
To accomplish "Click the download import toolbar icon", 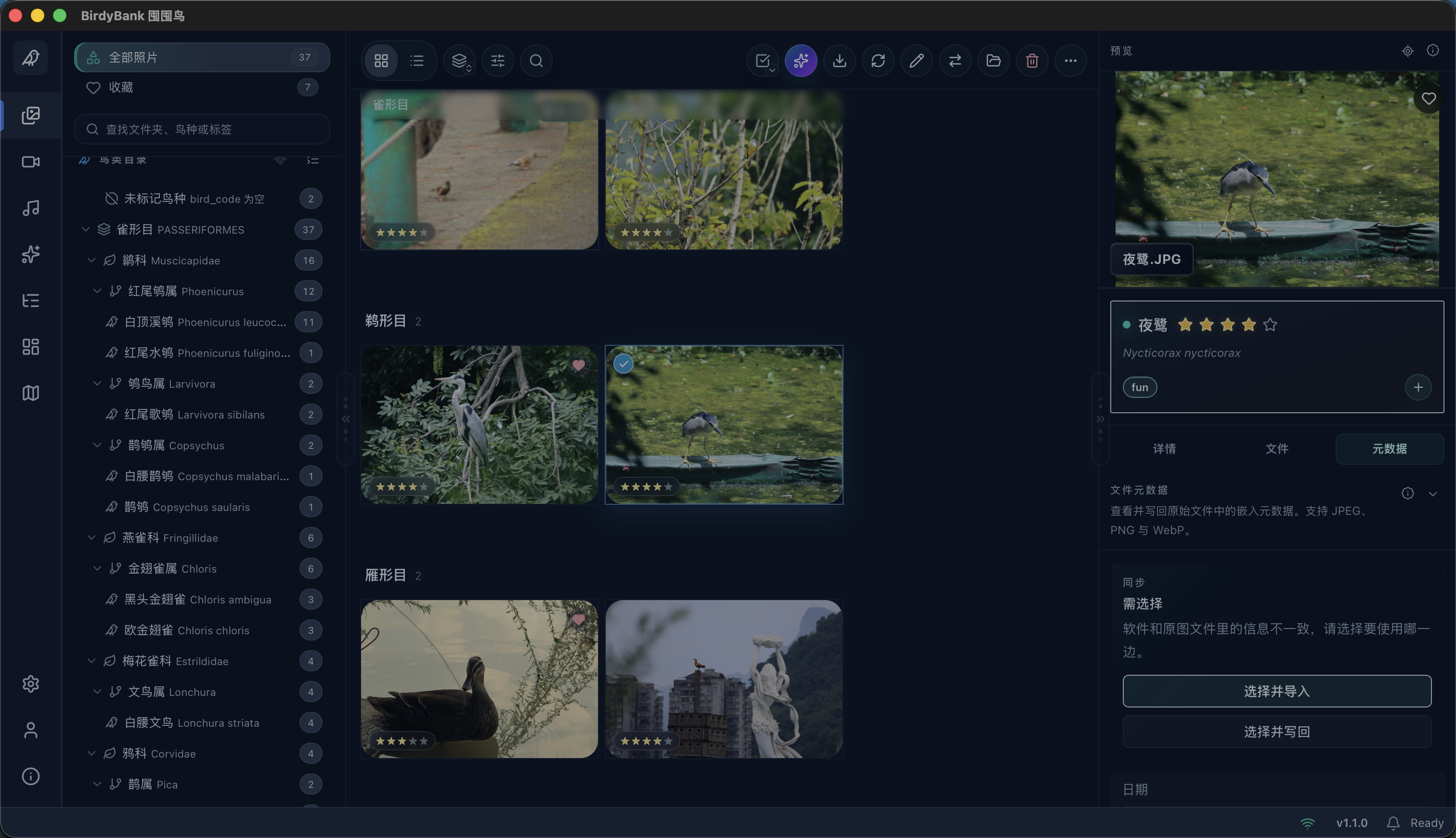I will (x=839, y=60).
